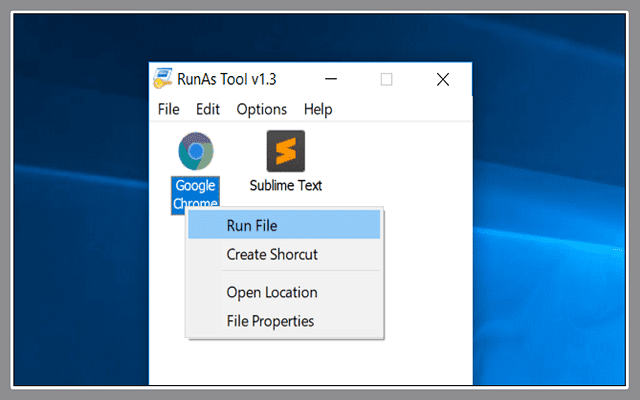Select the Sublime Text icon
The width and height of the screenshot is (640, 400).
(x=286, y=151)
